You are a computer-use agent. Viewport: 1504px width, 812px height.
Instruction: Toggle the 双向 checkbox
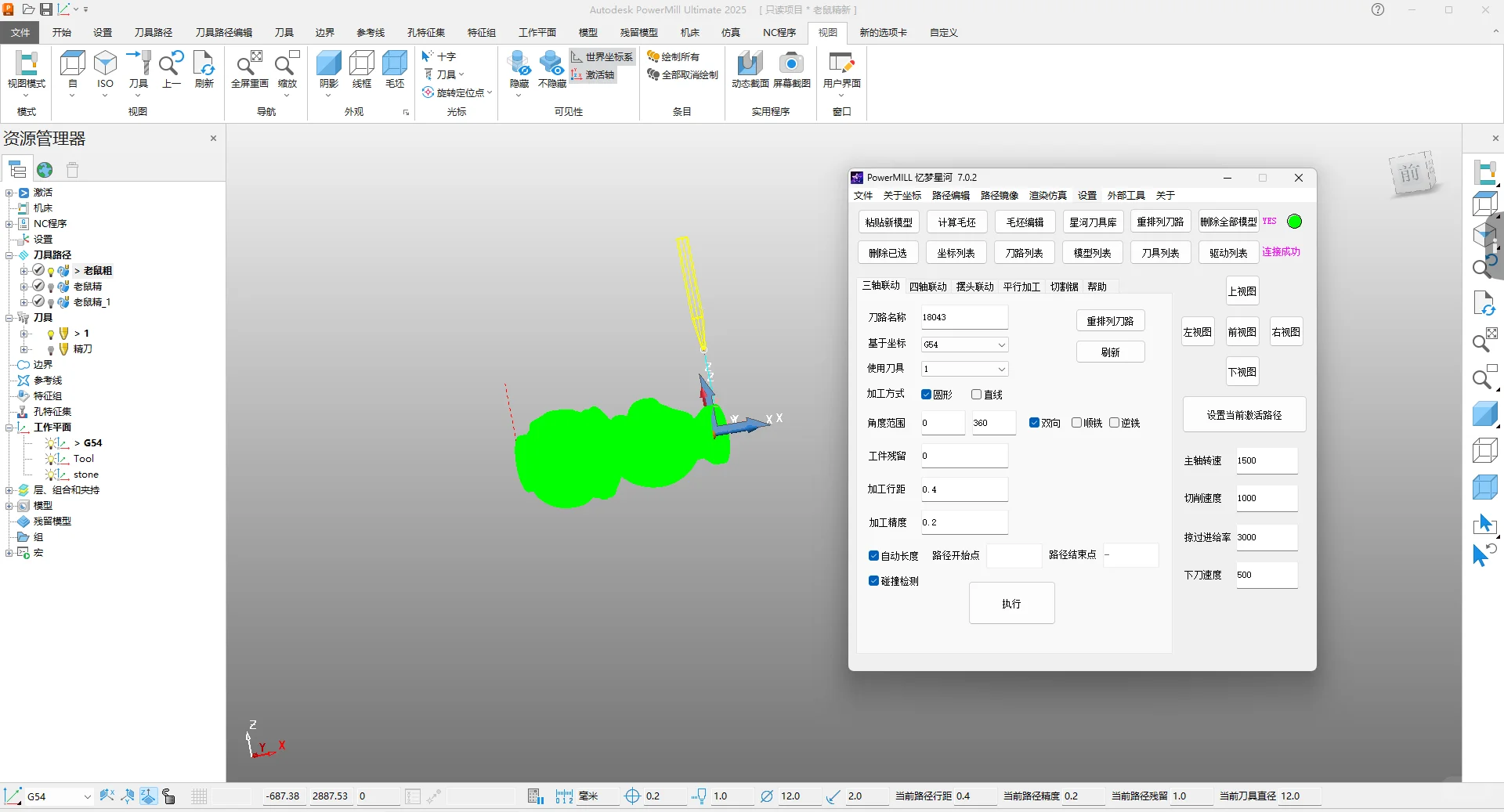1034,423
